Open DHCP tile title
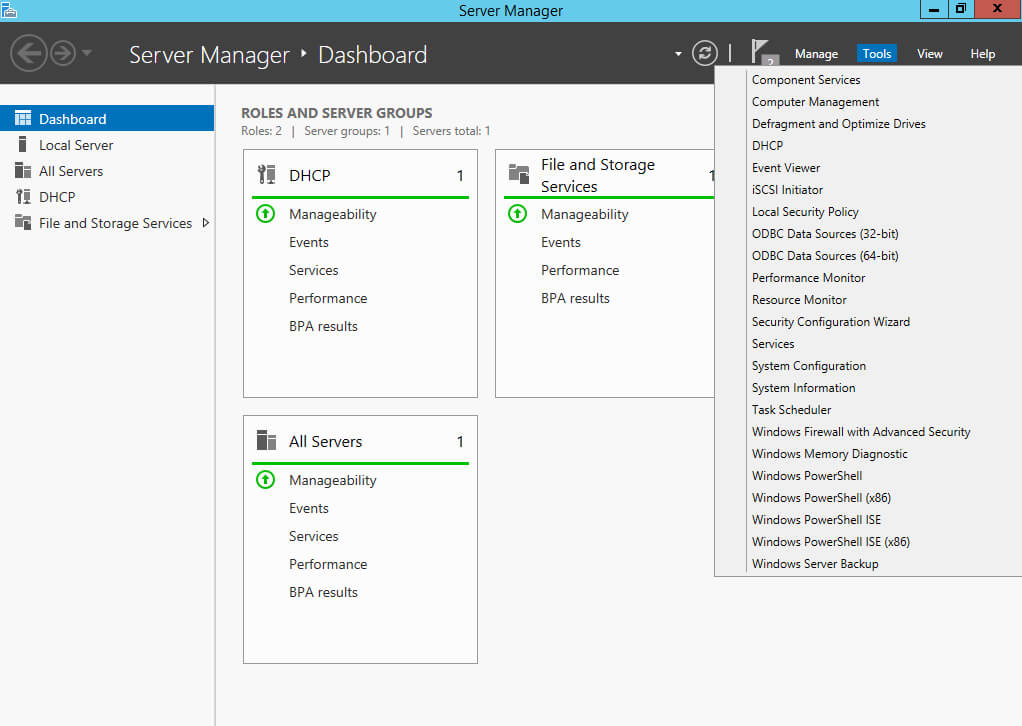Screen dimensions: 1022x726 pyautogui.click(x=310, y=175)
